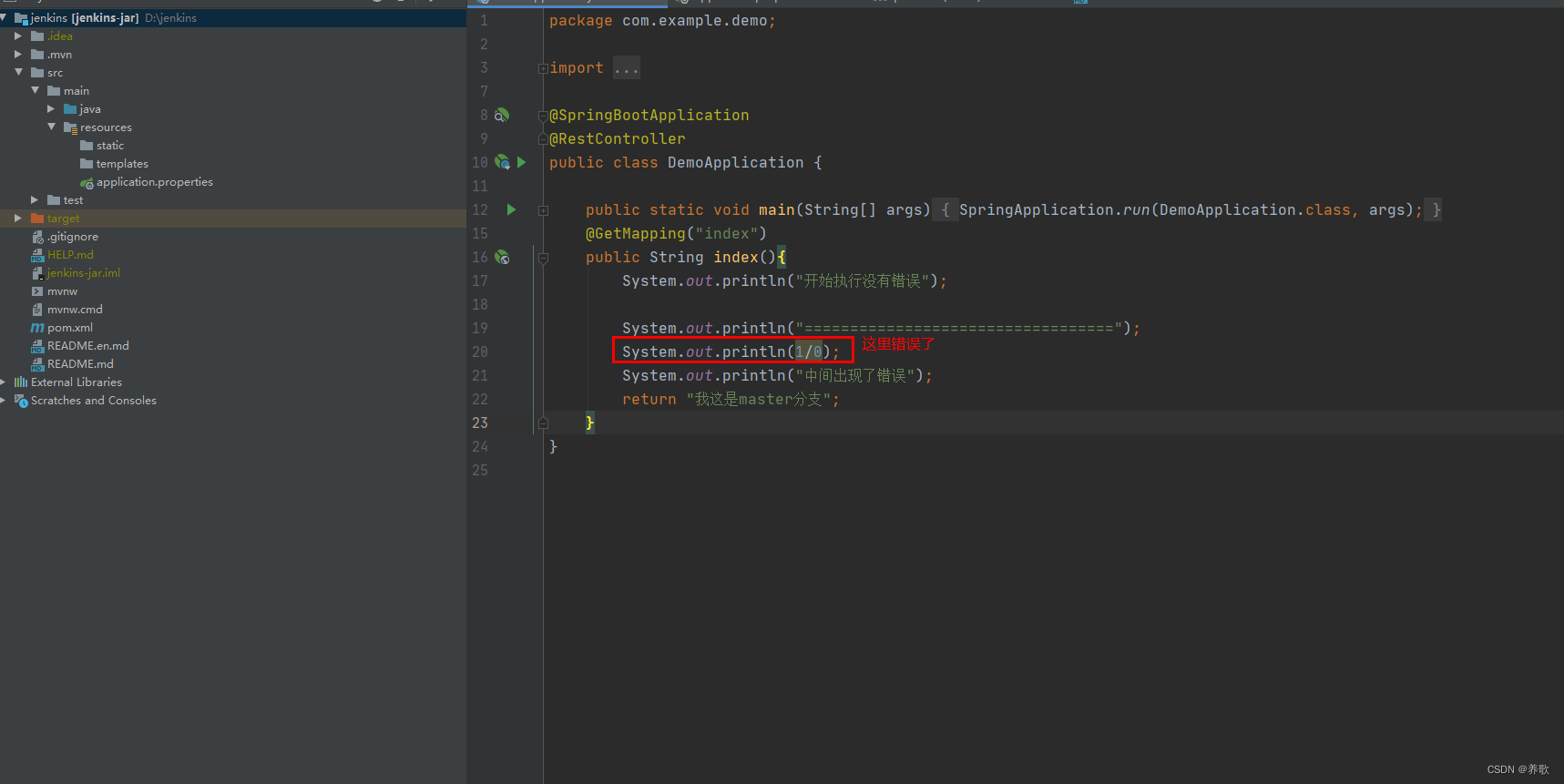
Task: Collapse the src folder
Action: 18,72
